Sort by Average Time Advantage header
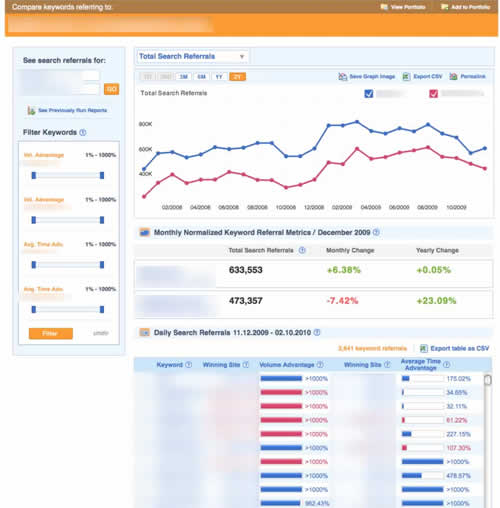Viewport: 500px width, 508px height. [x=421, y=364]
